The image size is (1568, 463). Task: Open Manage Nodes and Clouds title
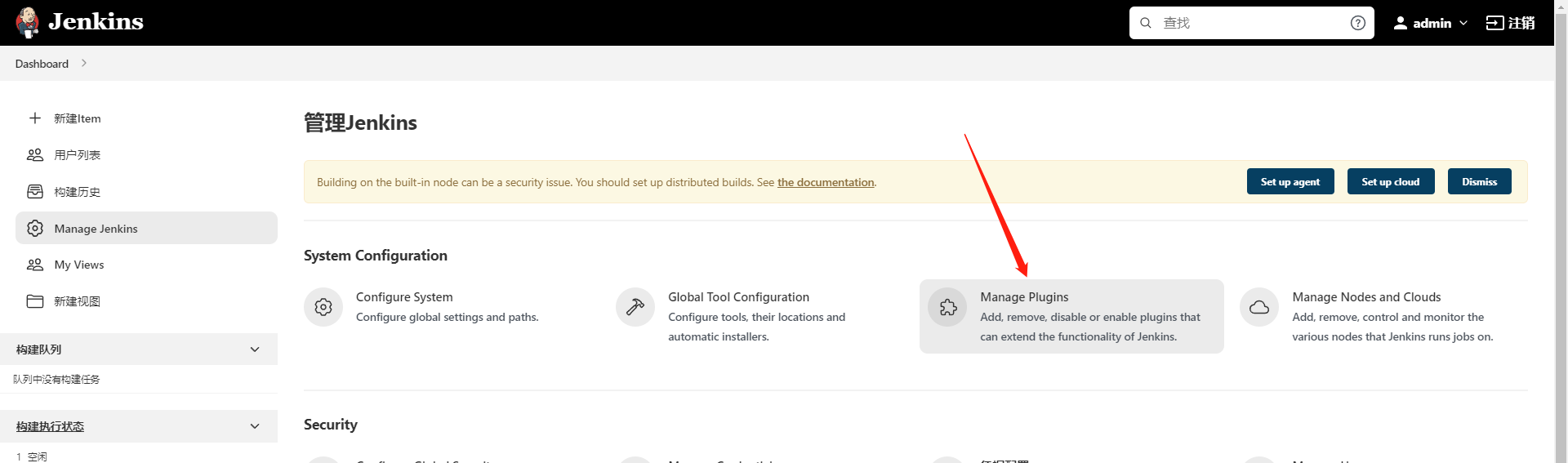click(x=1366, y=297)
